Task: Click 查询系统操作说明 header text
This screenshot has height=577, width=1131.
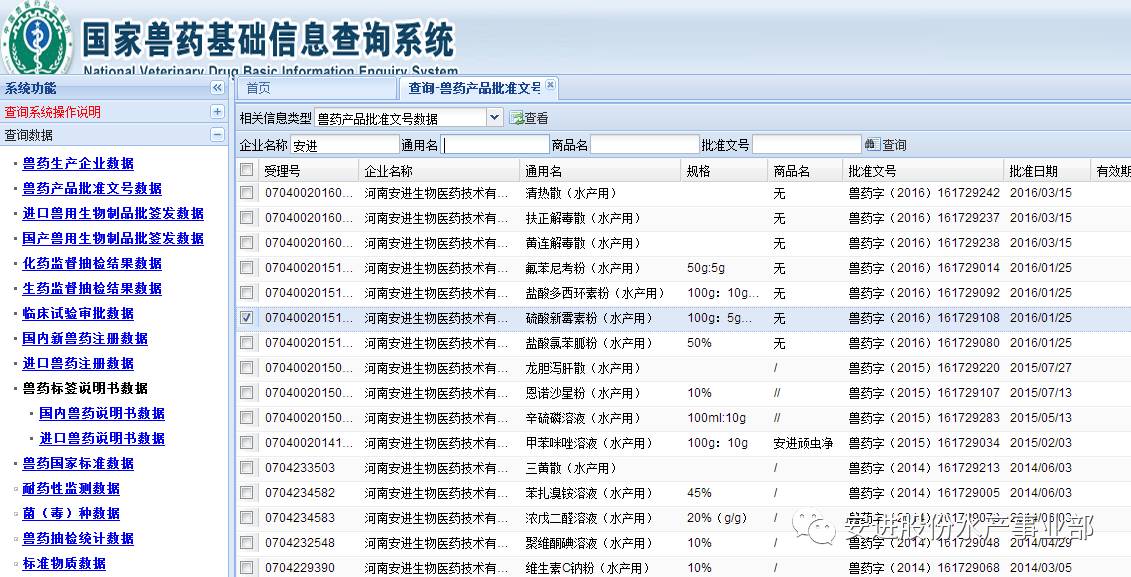Action: 53,112
